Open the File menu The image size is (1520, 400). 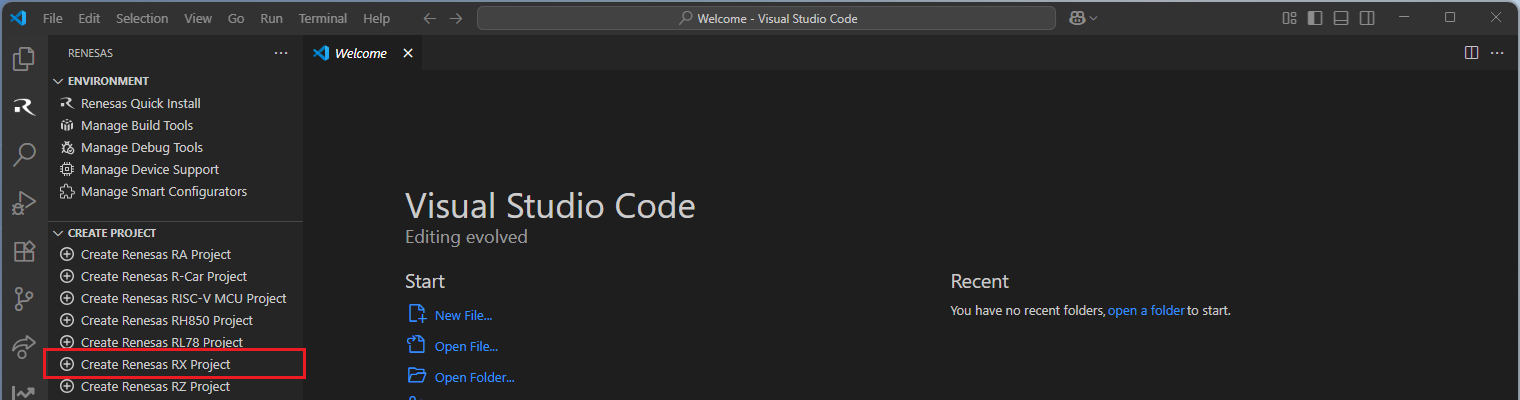pyautogui.click(x=53, y=18)
